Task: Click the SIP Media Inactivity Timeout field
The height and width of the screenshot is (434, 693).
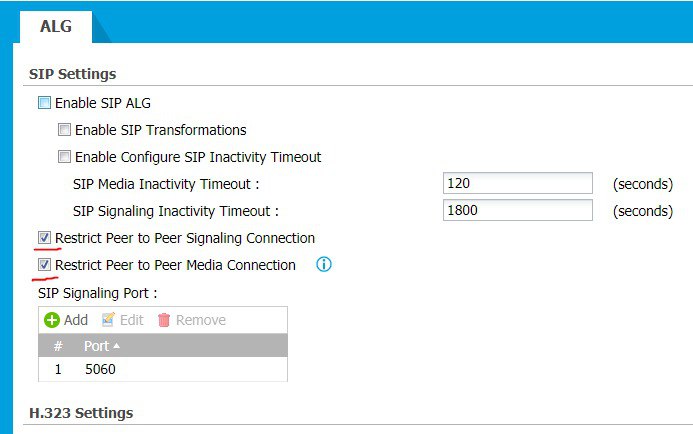Action: pos(517,184)
